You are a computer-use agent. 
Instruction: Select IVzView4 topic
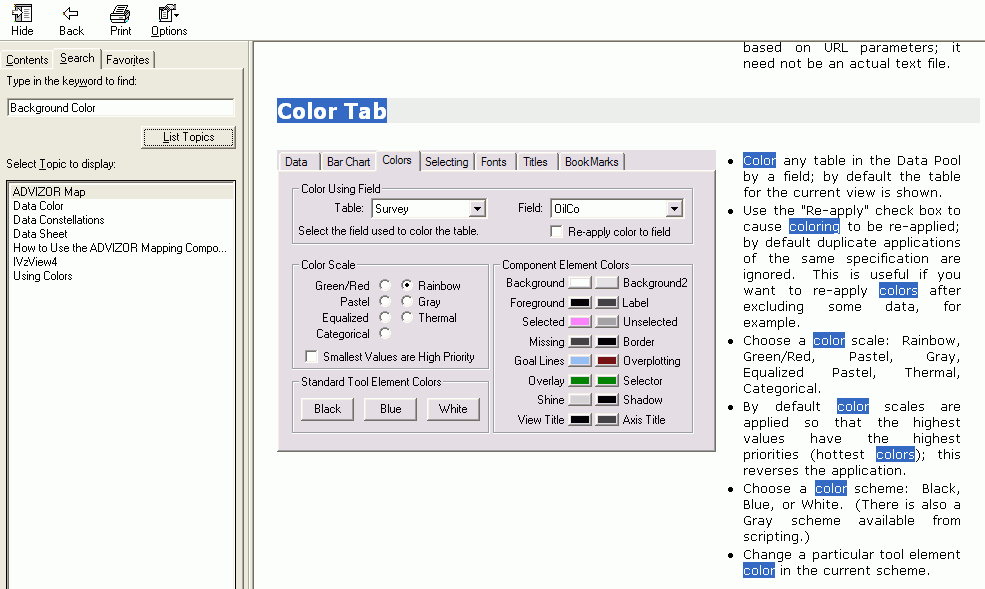[x=35, y=262]
